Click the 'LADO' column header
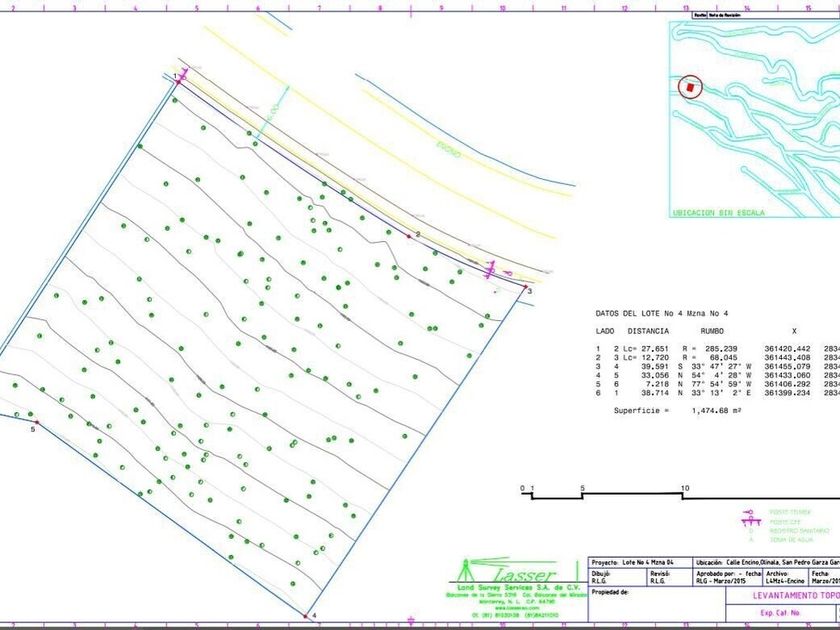840x630 pixels. point(605,331)
